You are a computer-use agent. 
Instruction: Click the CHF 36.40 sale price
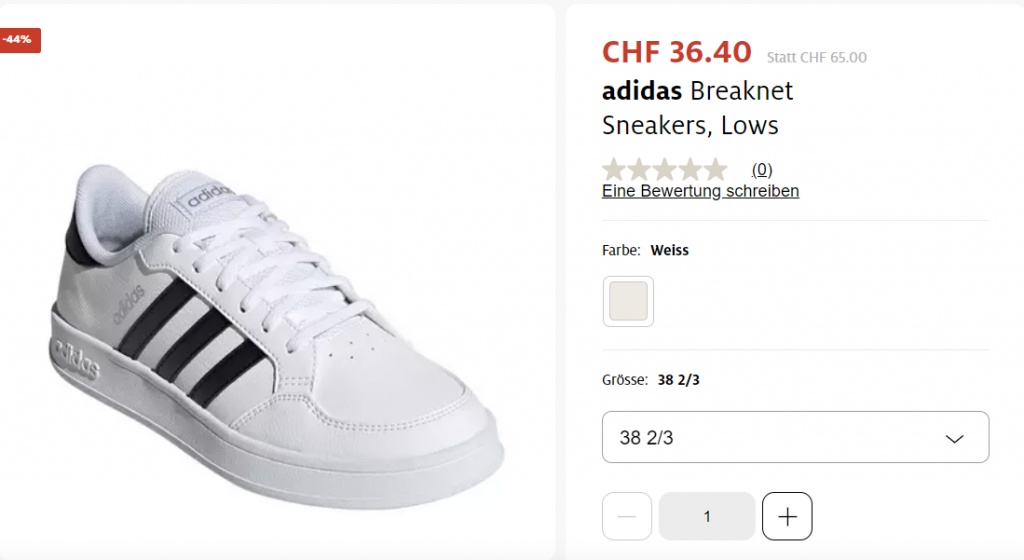pyautogui.click(x=676, y=52)
